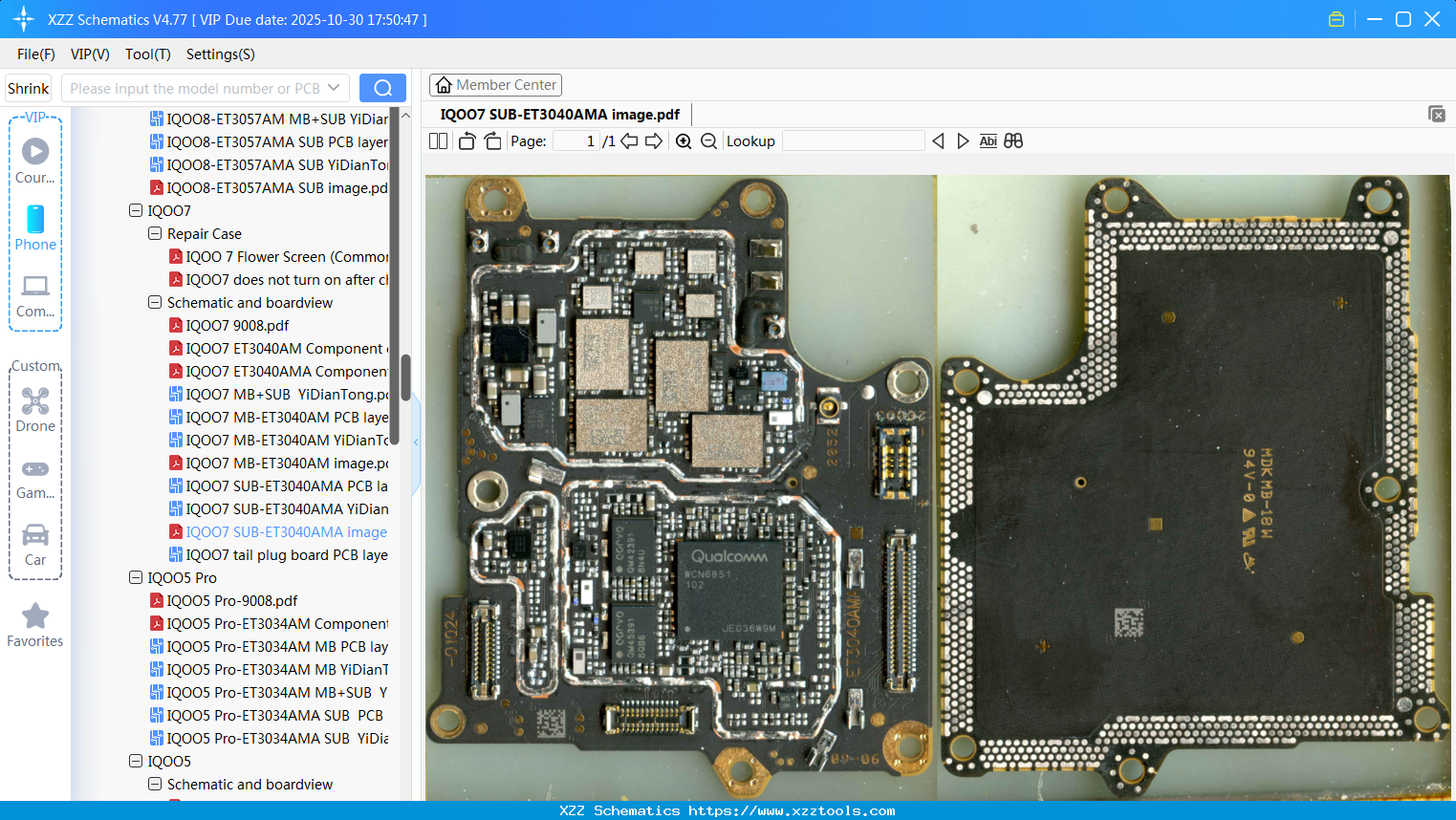The height and width of the screenshot is (820, 1456).
Task: Collapse the IQOO5 tree node
Action: pos(136,761)
